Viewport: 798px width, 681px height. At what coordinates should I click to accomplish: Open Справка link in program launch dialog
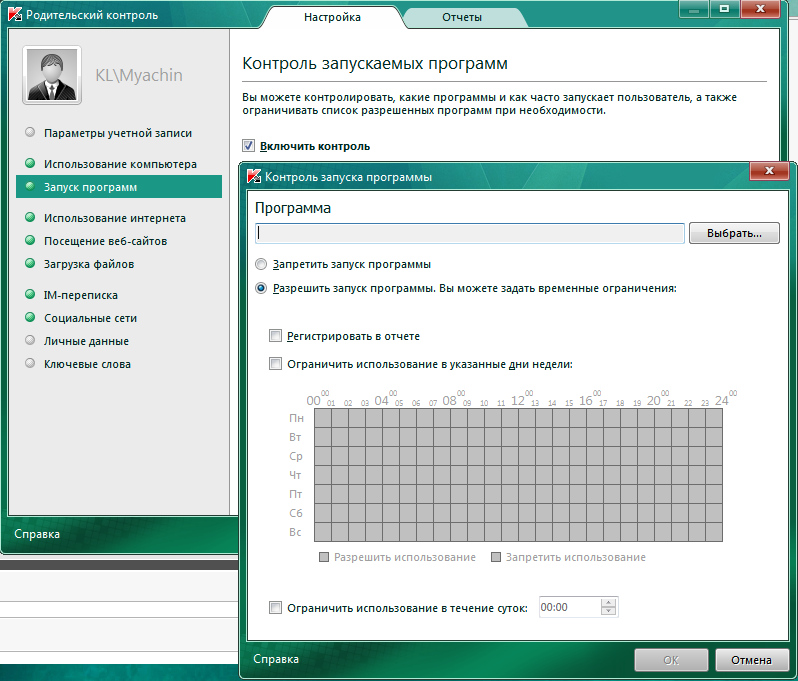[x=276, y=659]
